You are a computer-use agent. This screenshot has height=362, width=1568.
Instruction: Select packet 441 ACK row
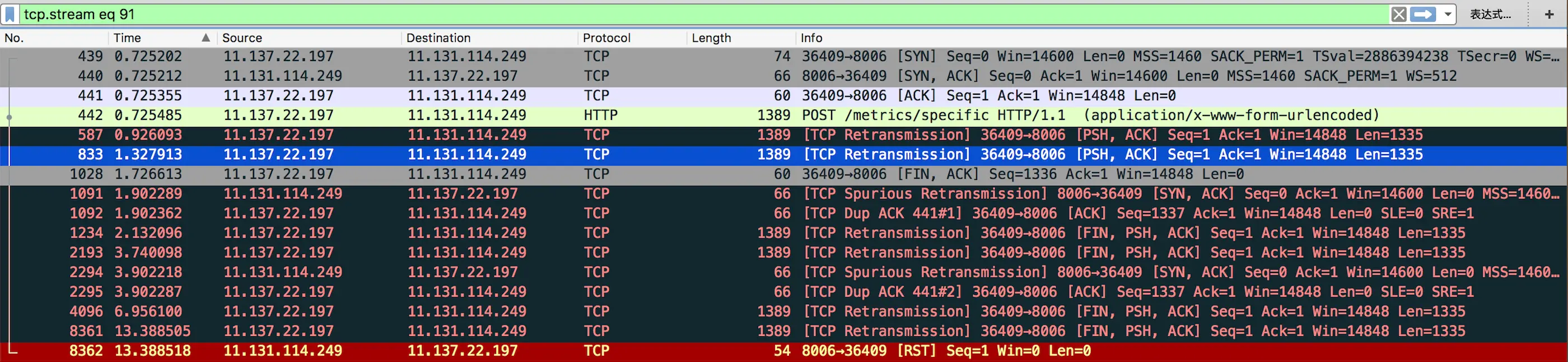tap(784, 96)
